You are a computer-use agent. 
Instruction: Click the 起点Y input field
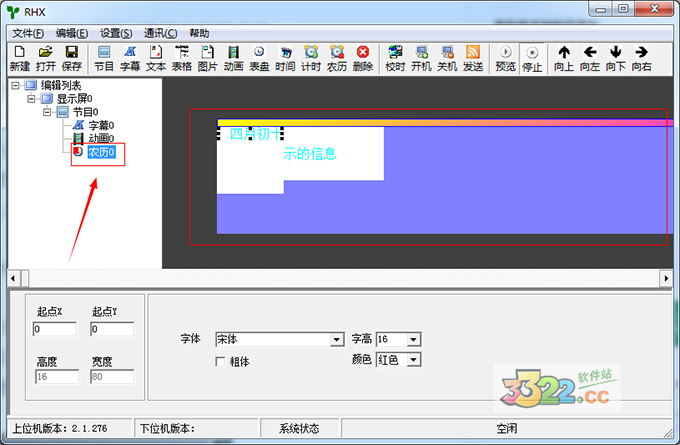tap(112, 329)
